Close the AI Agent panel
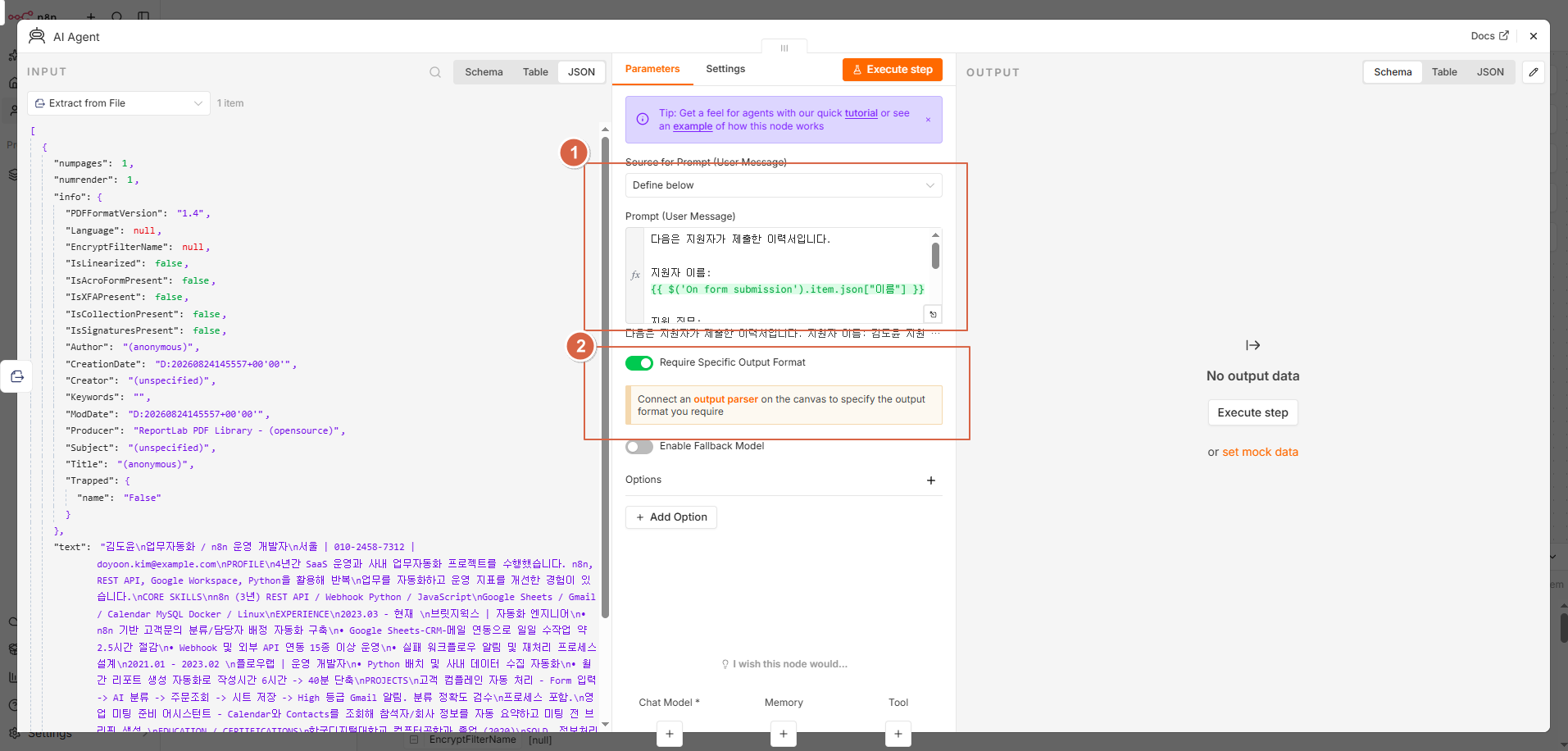 click(1534, 36)
